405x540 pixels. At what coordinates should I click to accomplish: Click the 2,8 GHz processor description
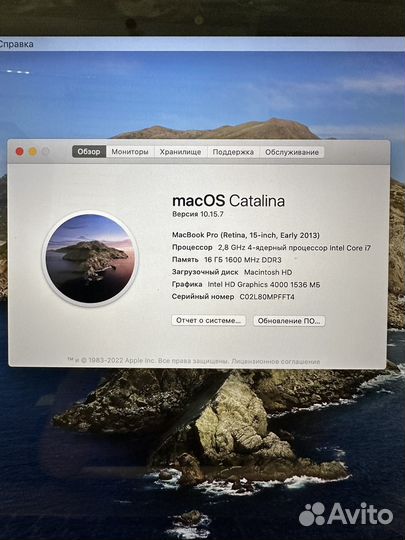[x=294, y=248]
